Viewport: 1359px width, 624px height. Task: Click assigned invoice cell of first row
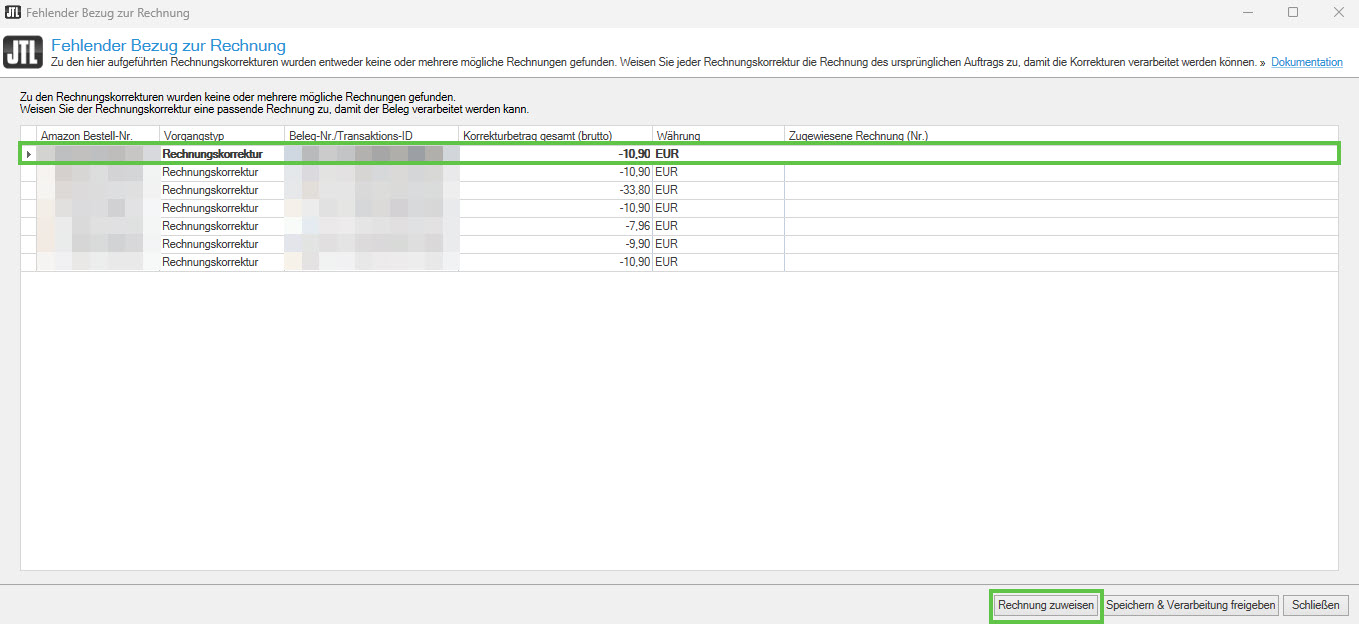(x=1060, y=154)
